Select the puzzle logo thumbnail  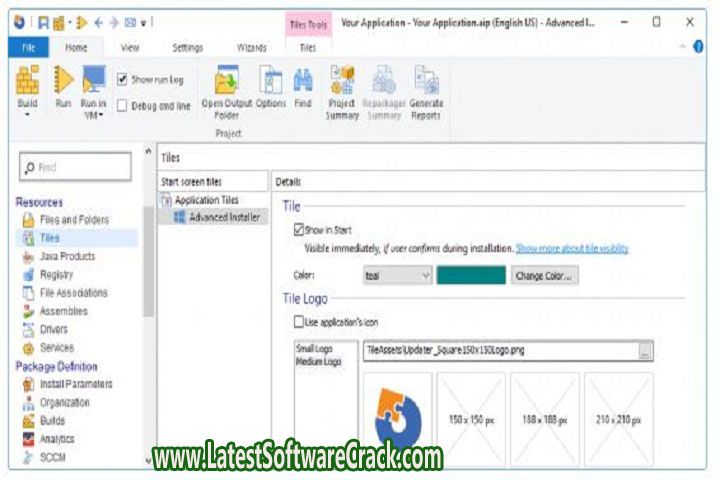tap(398, 419)
